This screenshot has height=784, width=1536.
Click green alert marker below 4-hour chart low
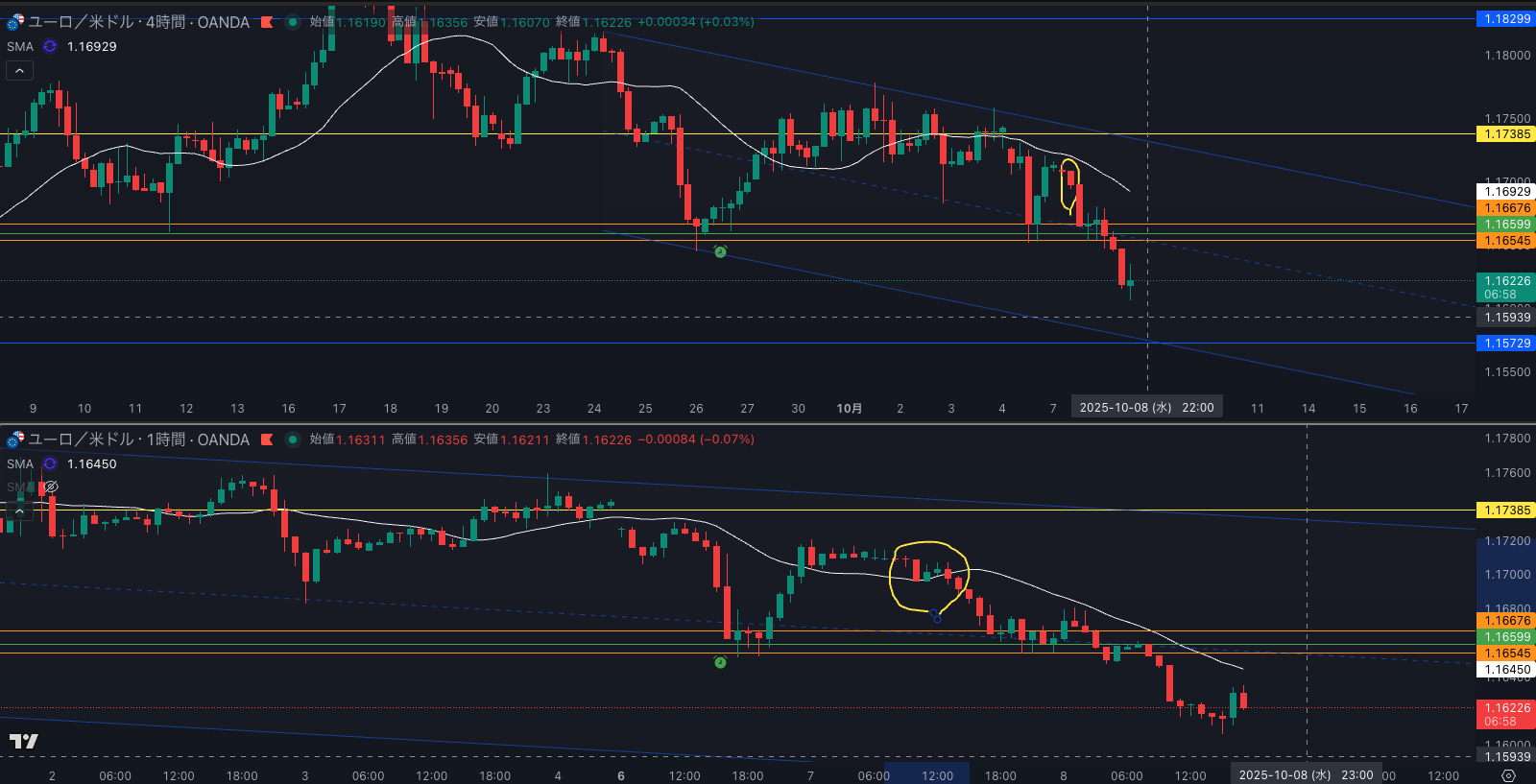[x=720, y=251]
